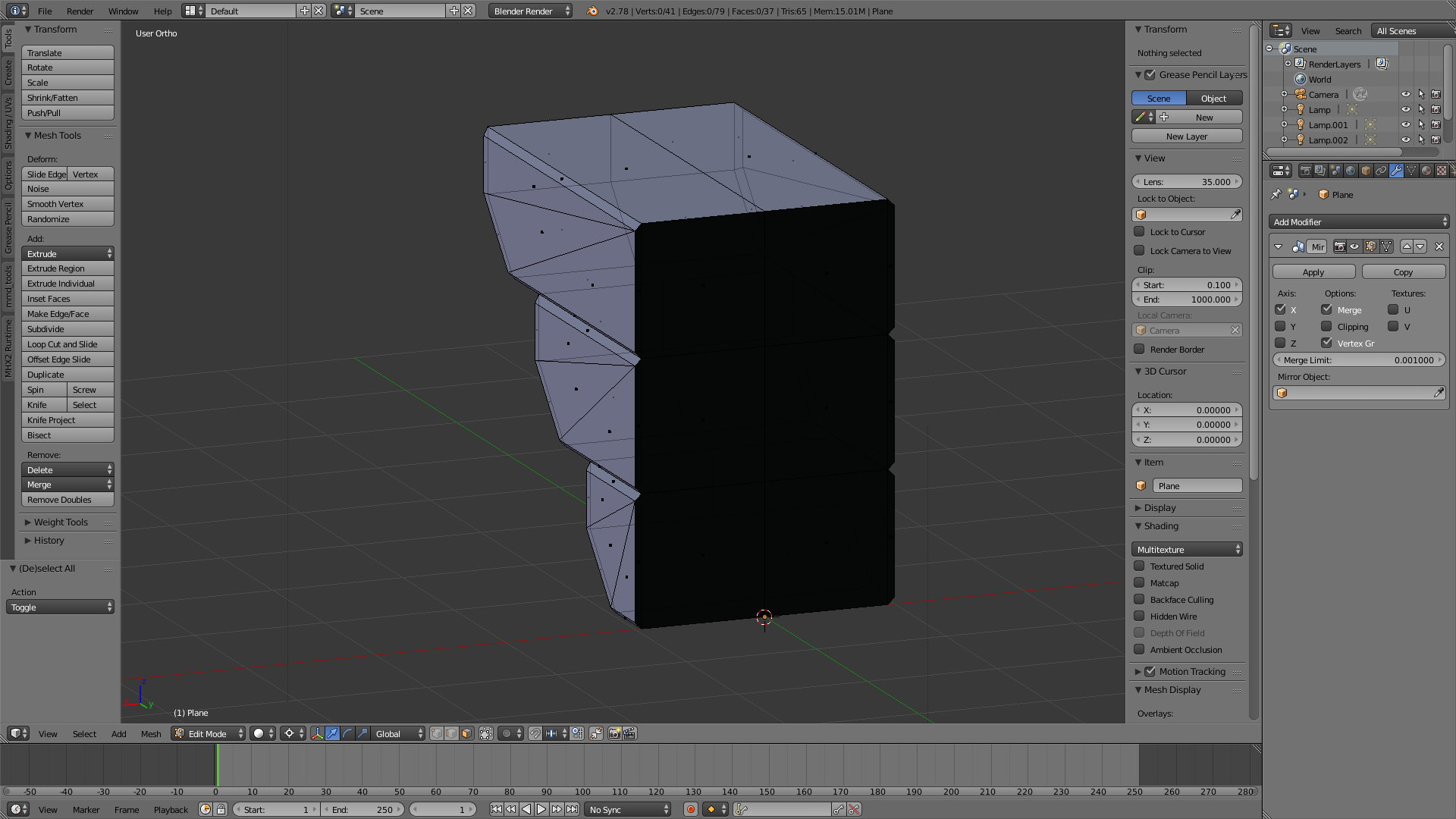Click the play animation button
The image size is (1456, 819).
pos(541,810)
